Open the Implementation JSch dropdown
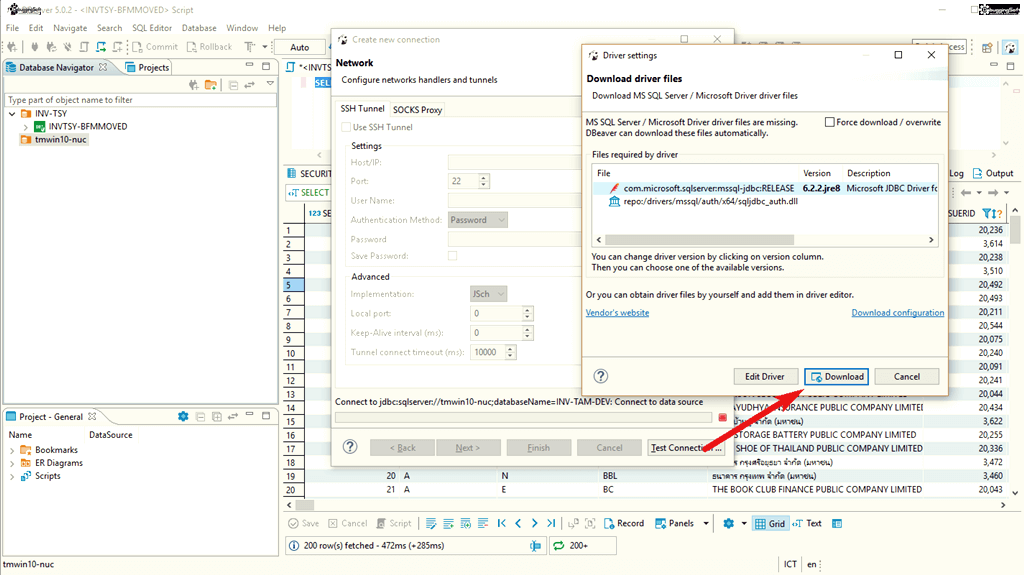The width and height of the screenshot is (1024, 575). point(488,294)
